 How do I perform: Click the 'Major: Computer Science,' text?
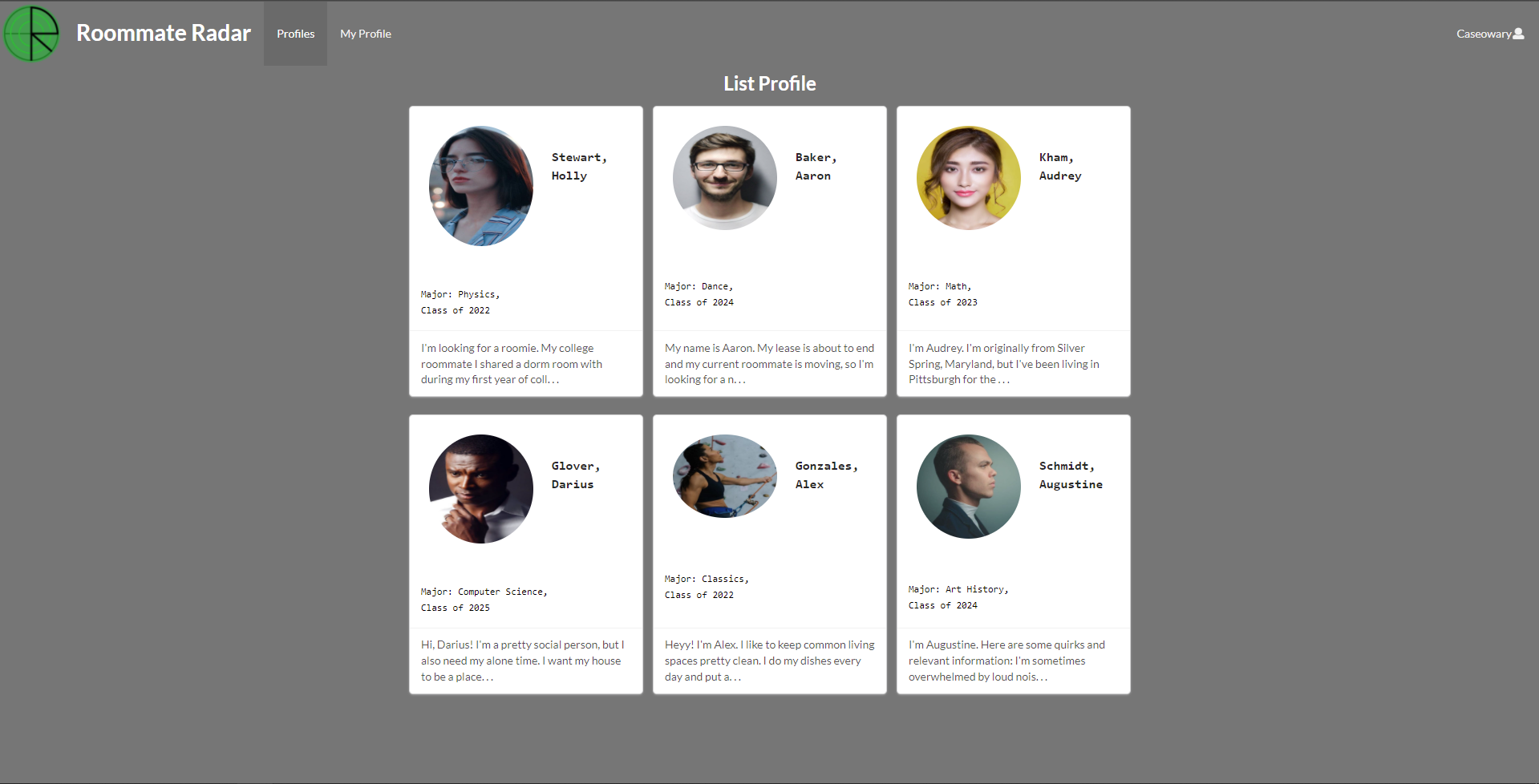[484, 592]
